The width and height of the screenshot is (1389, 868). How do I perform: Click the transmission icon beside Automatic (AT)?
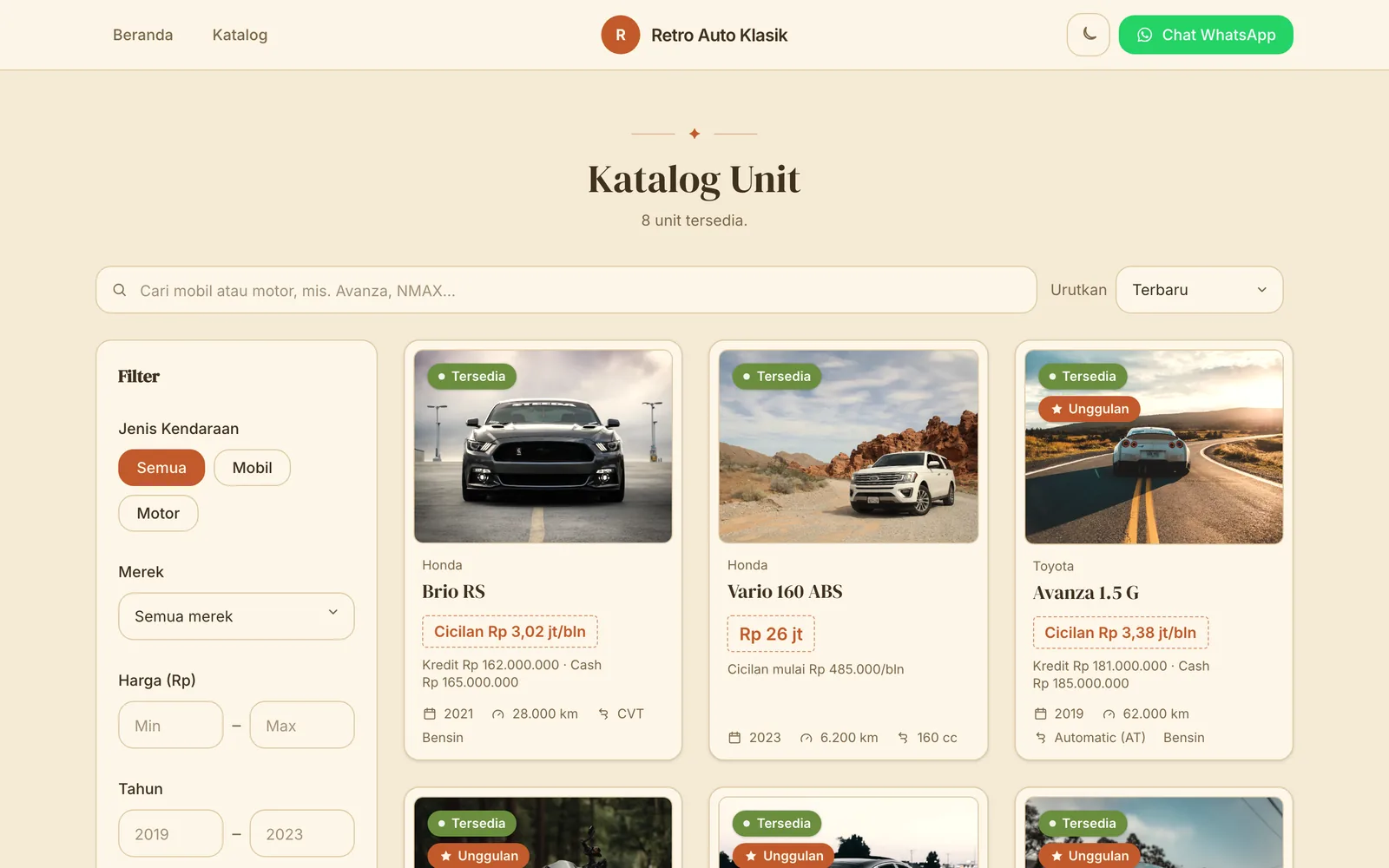[1040, 738]
